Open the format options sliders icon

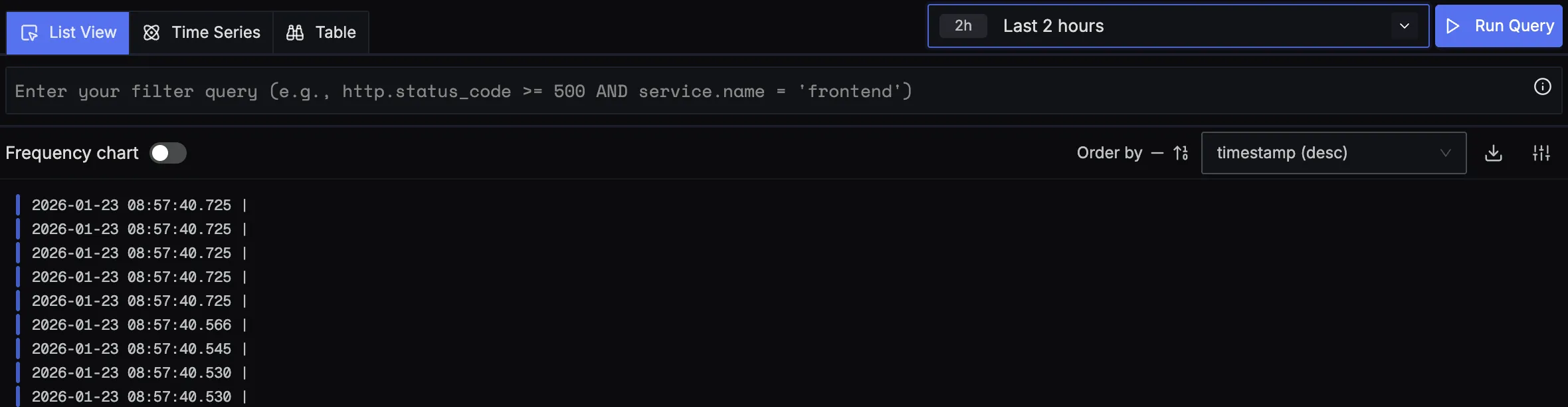pos(1541,153)
